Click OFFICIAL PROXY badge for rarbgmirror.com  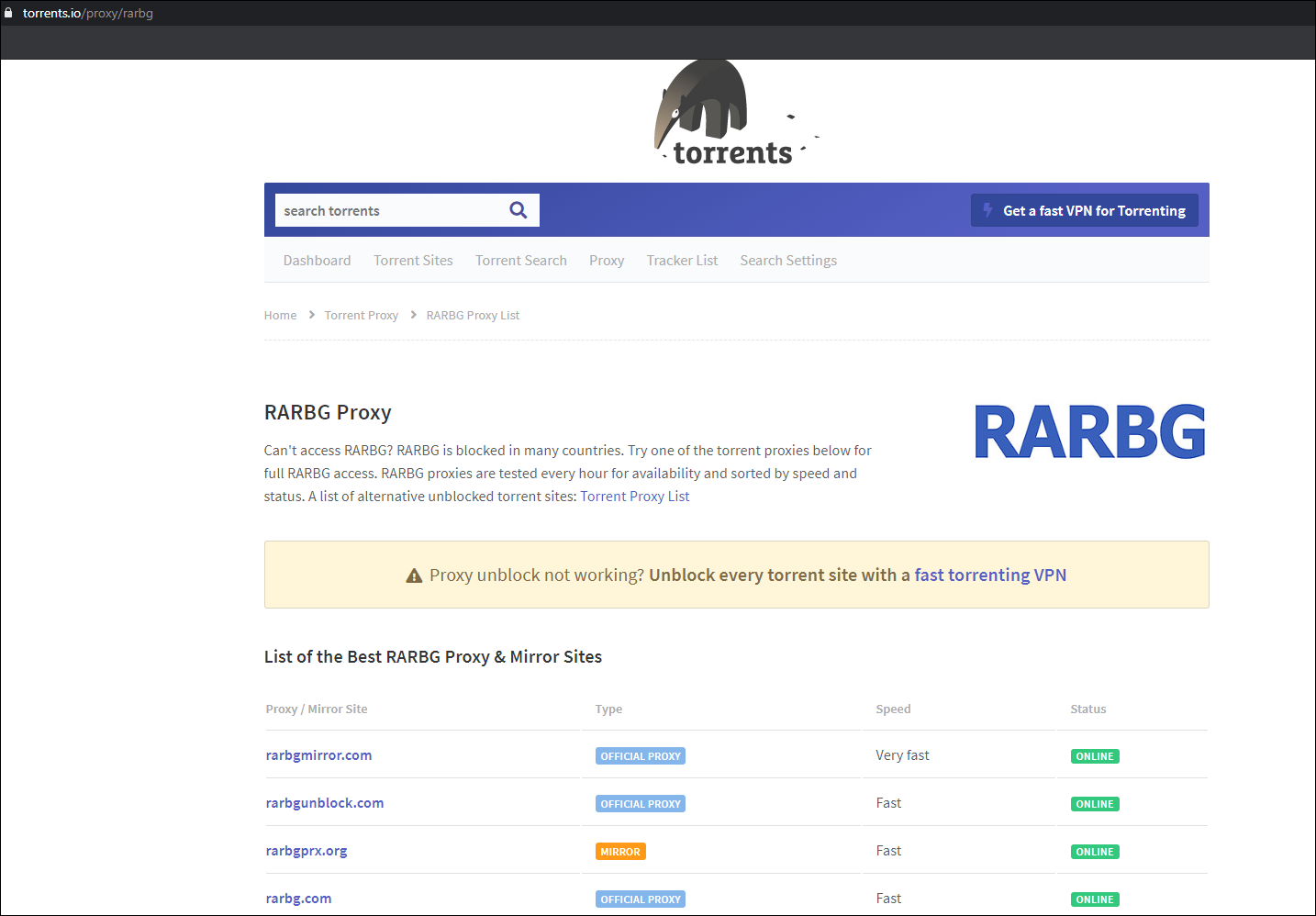click(641, 756)
